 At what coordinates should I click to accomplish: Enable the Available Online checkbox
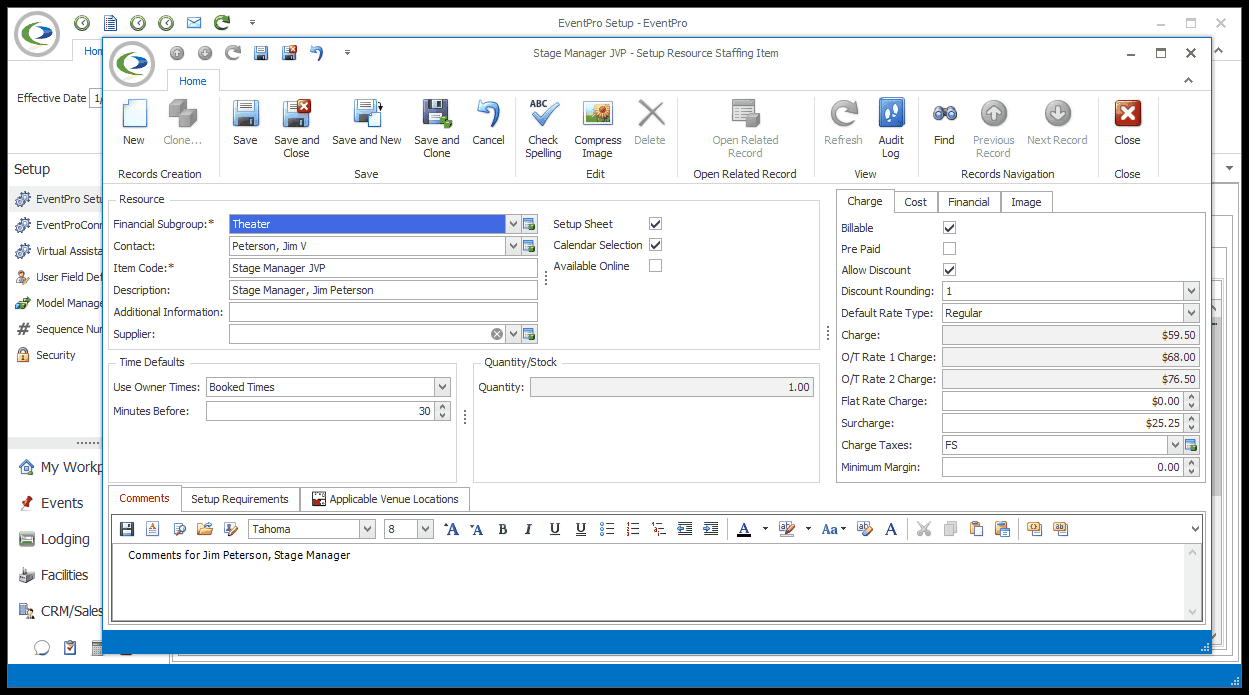[x=655, y=266]
